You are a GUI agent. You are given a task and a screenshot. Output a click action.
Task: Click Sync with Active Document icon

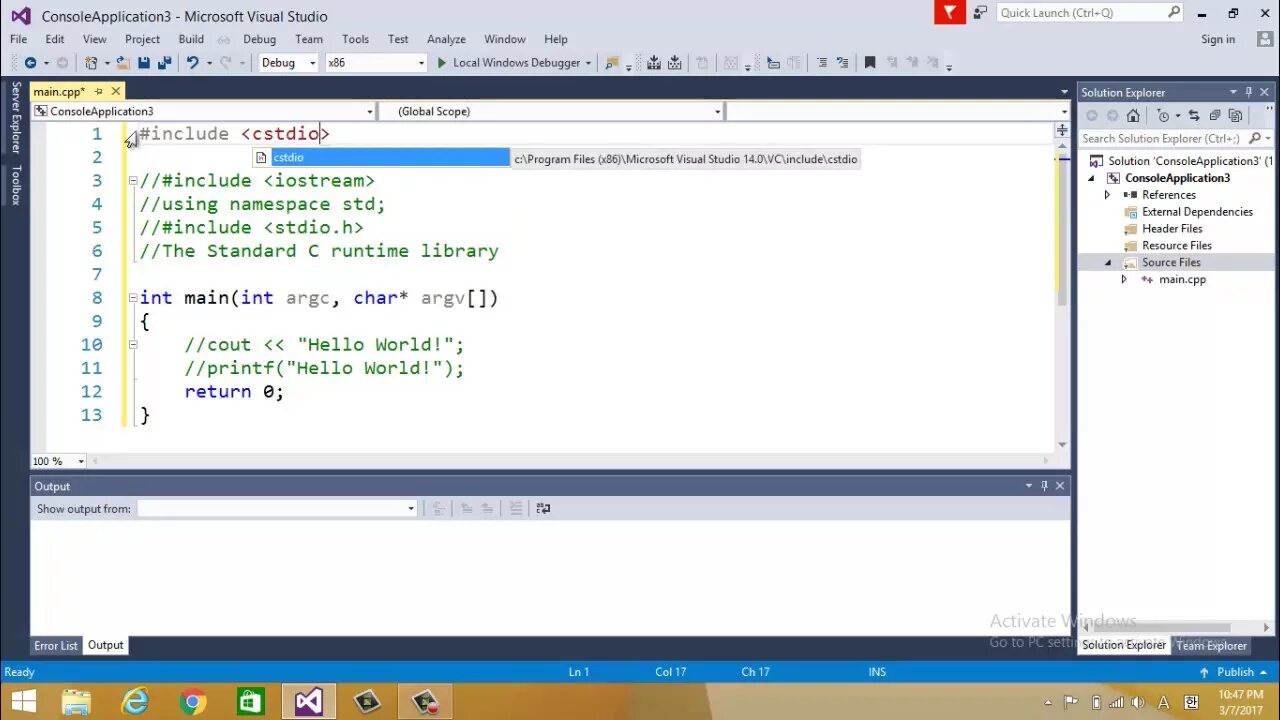(1194, 116)
